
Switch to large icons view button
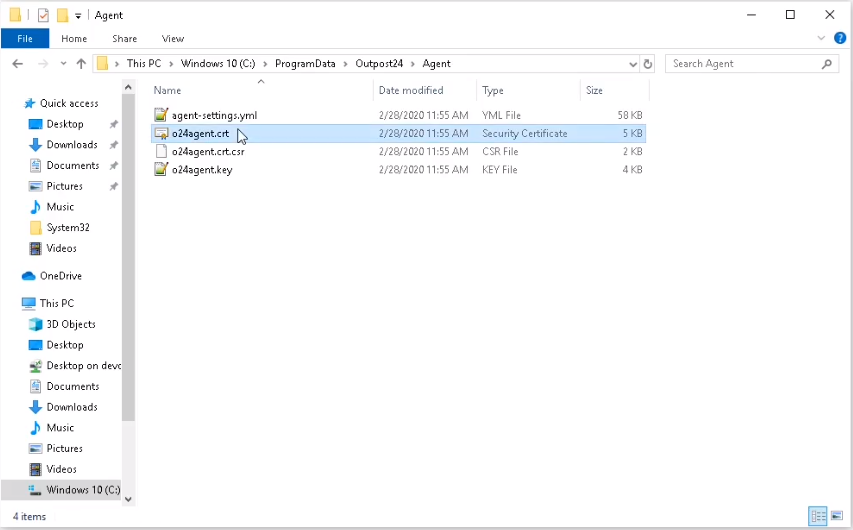(837, 517)
